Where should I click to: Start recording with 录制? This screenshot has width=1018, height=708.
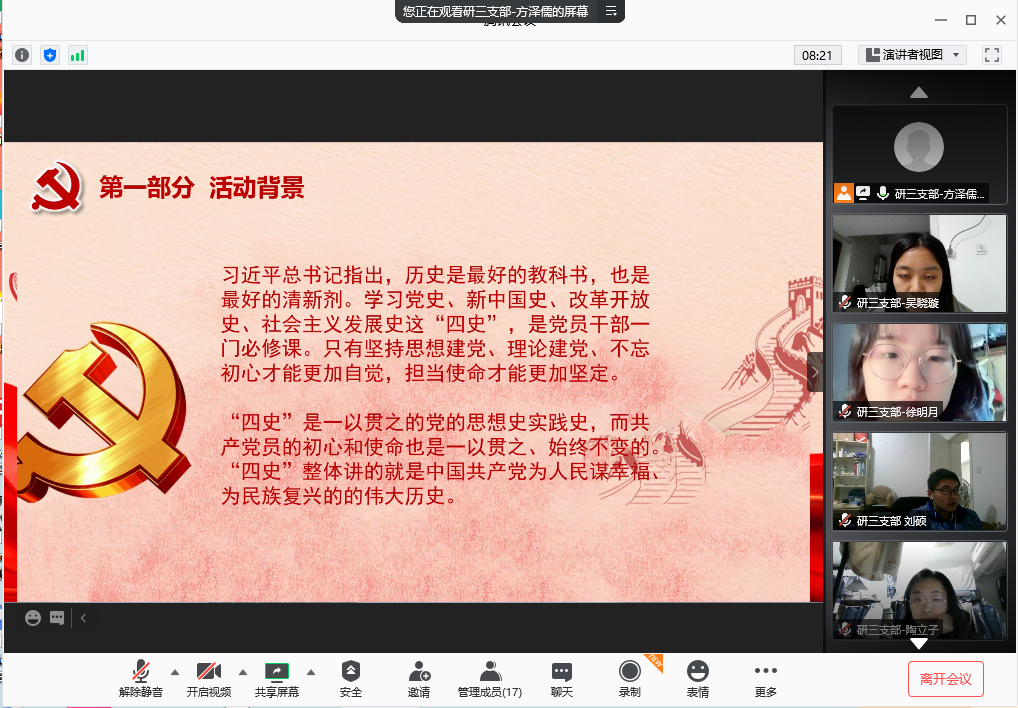point(629,679)
